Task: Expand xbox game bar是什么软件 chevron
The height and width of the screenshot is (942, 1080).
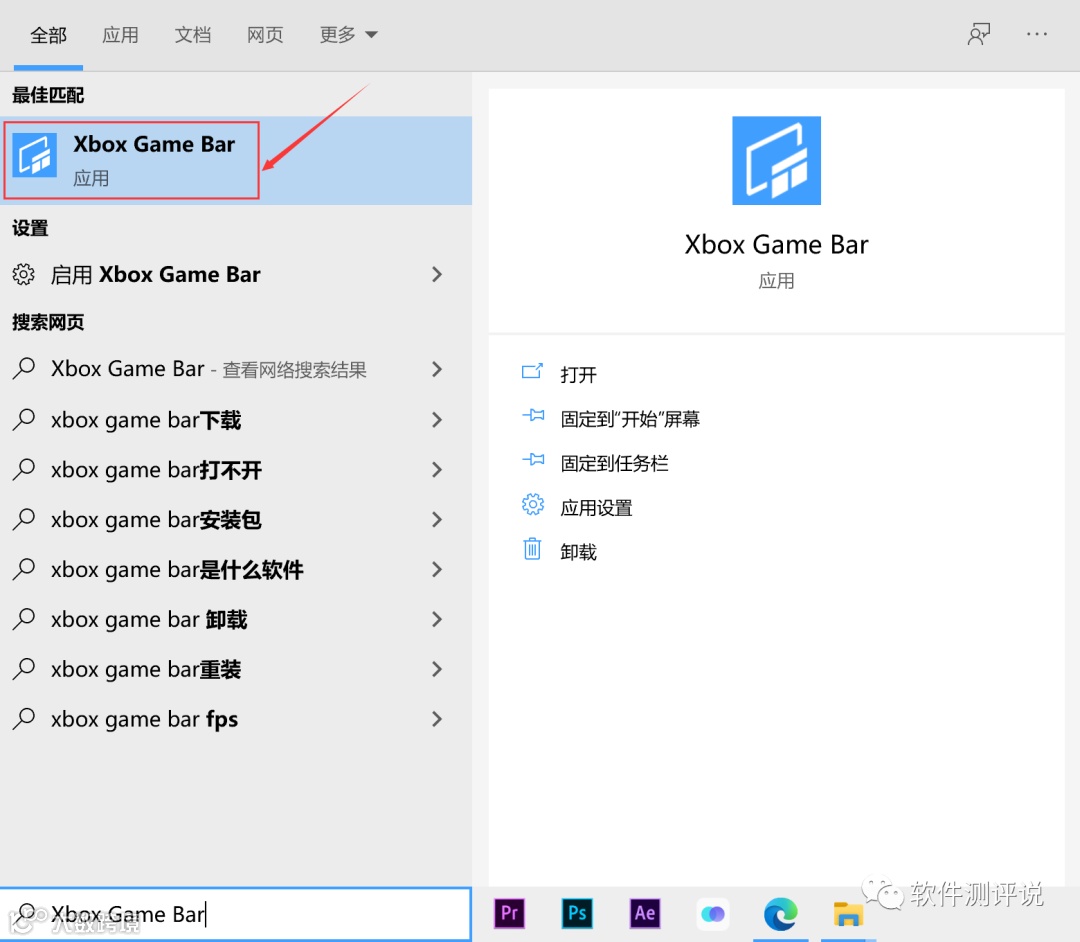Action: (x=437, y=569)
